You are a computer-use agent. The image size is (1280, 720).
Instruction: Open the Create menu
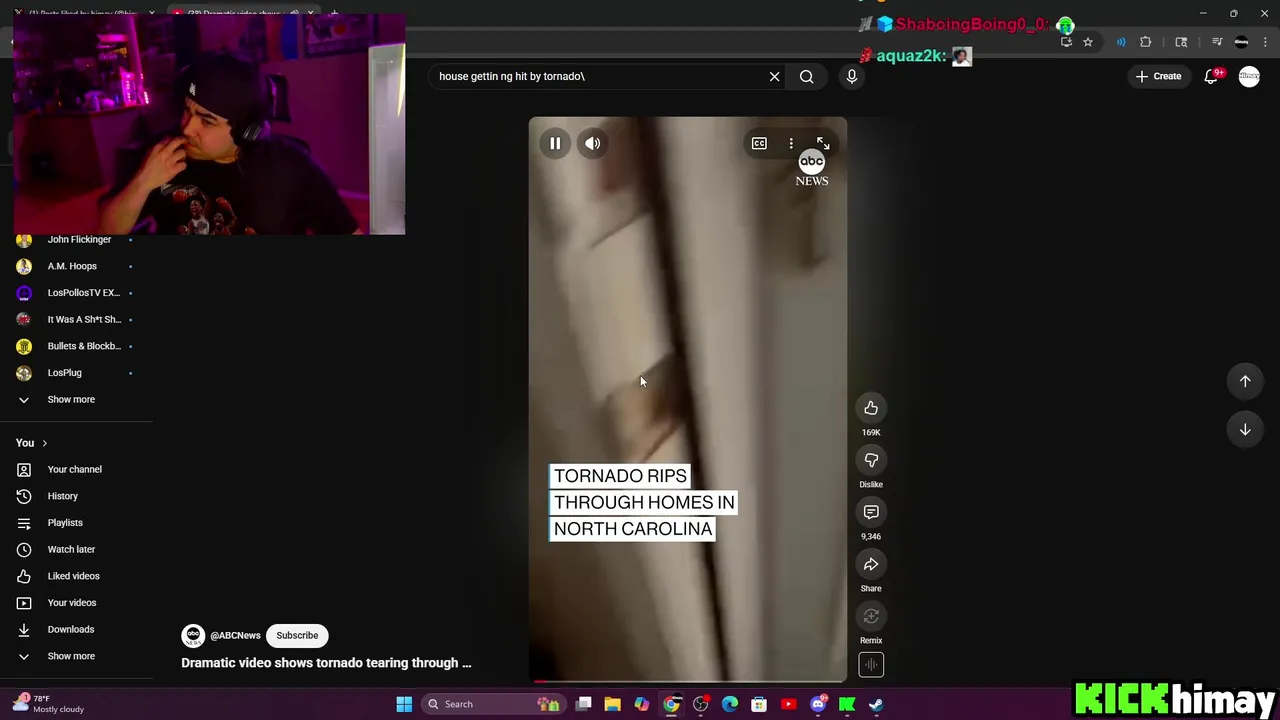click(1158, 76)
